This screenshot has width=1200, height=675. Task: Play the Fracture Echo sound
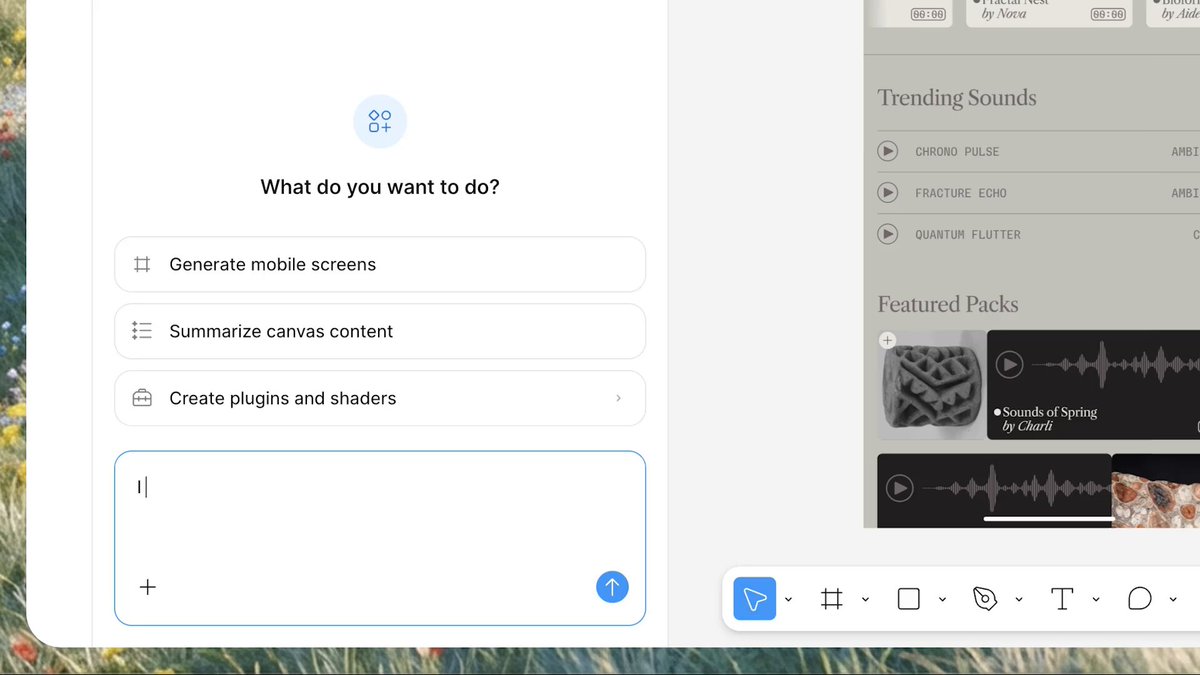tap(887, 192)
